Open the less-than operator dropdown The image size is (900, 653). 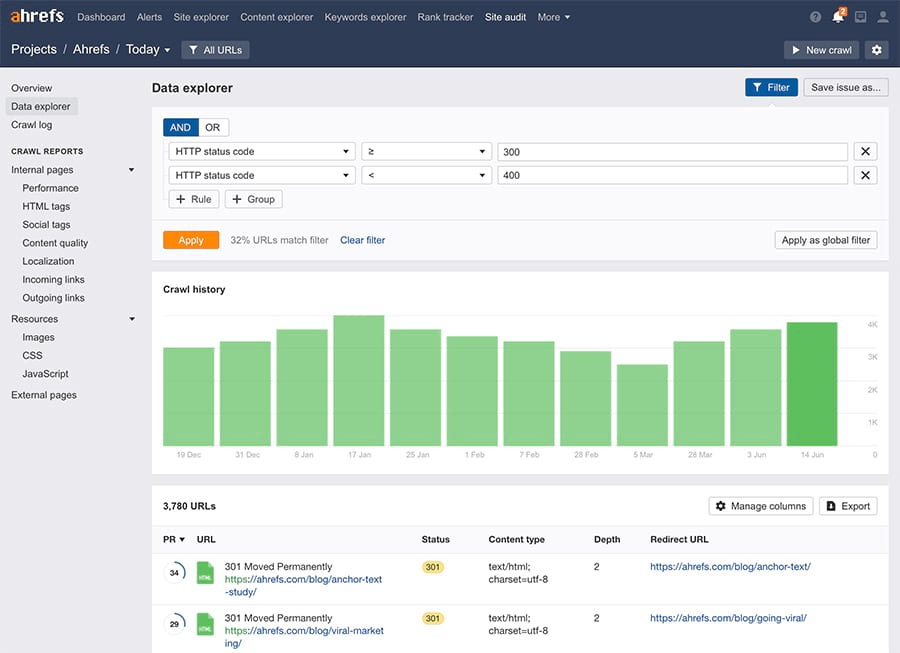426,175
